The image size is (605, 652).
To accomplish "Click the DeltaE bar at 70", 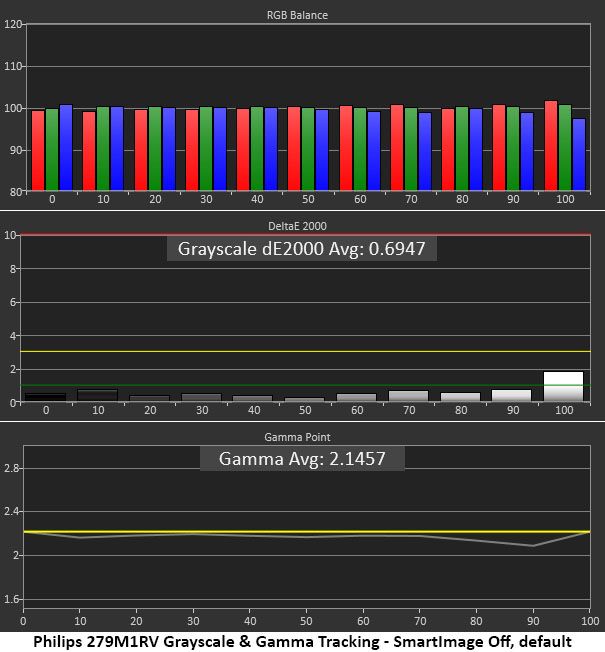I will [408, 396].
